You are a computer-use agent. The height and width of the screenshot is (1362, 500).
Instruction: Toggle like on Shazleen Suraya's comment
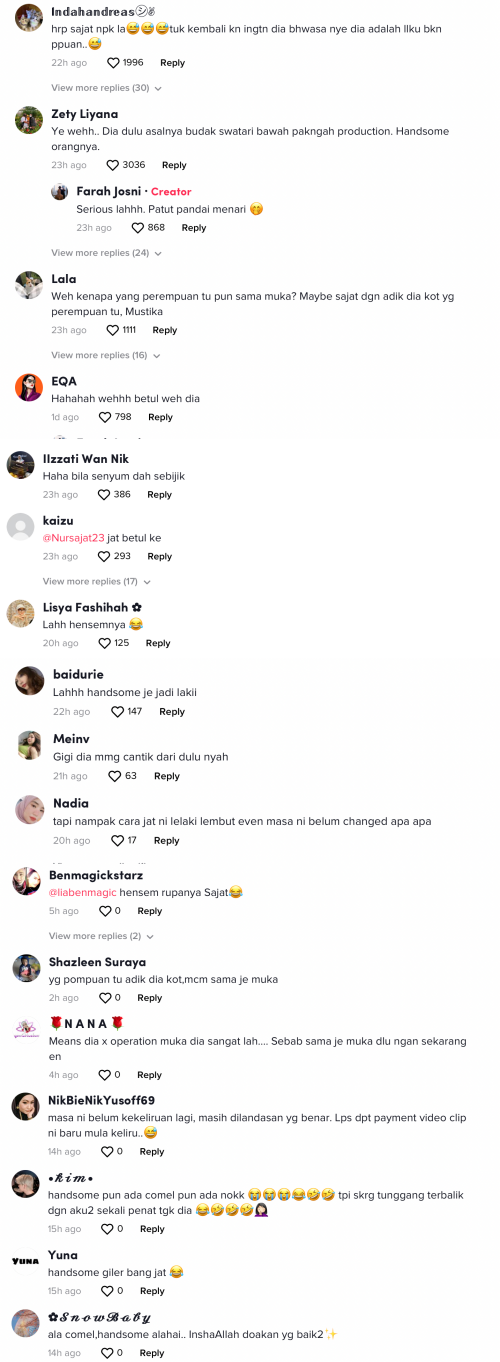(x=105, y=998)
